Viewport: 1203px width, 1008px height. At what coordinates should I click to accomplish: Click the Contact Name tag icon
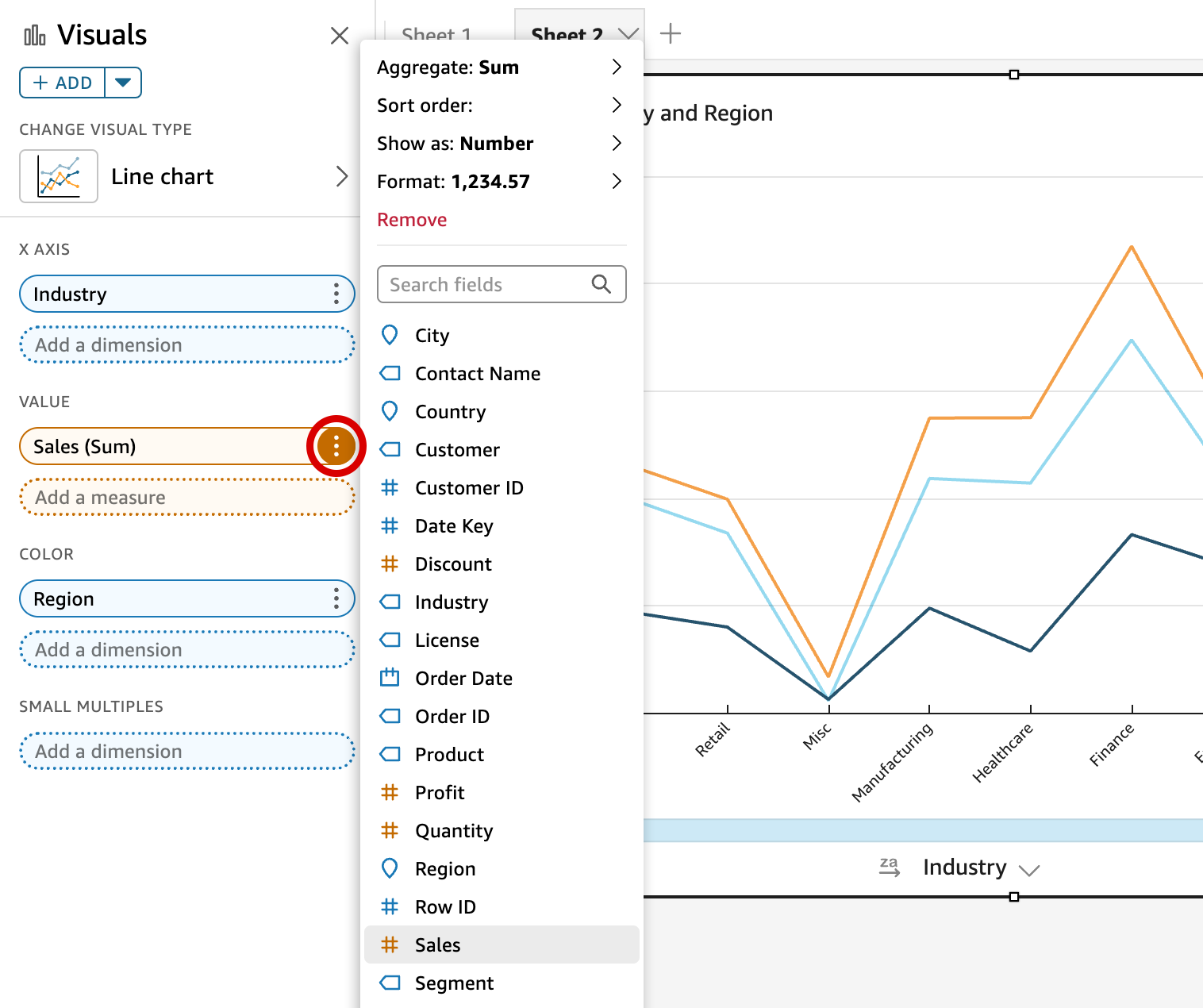pyautogui.click(x=390, y=373)
